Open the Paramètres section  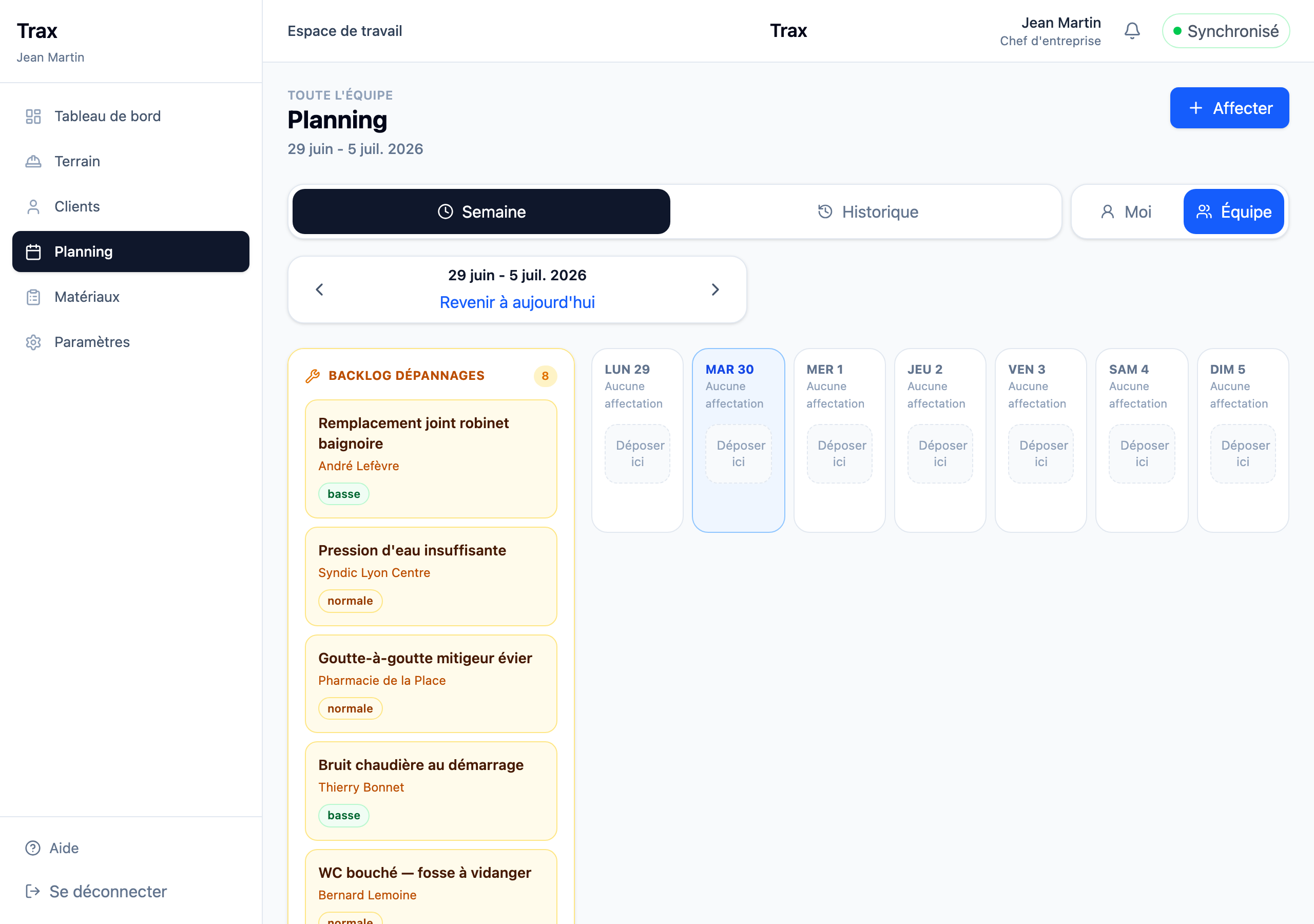pyautogui.click(x=131, y=342)
